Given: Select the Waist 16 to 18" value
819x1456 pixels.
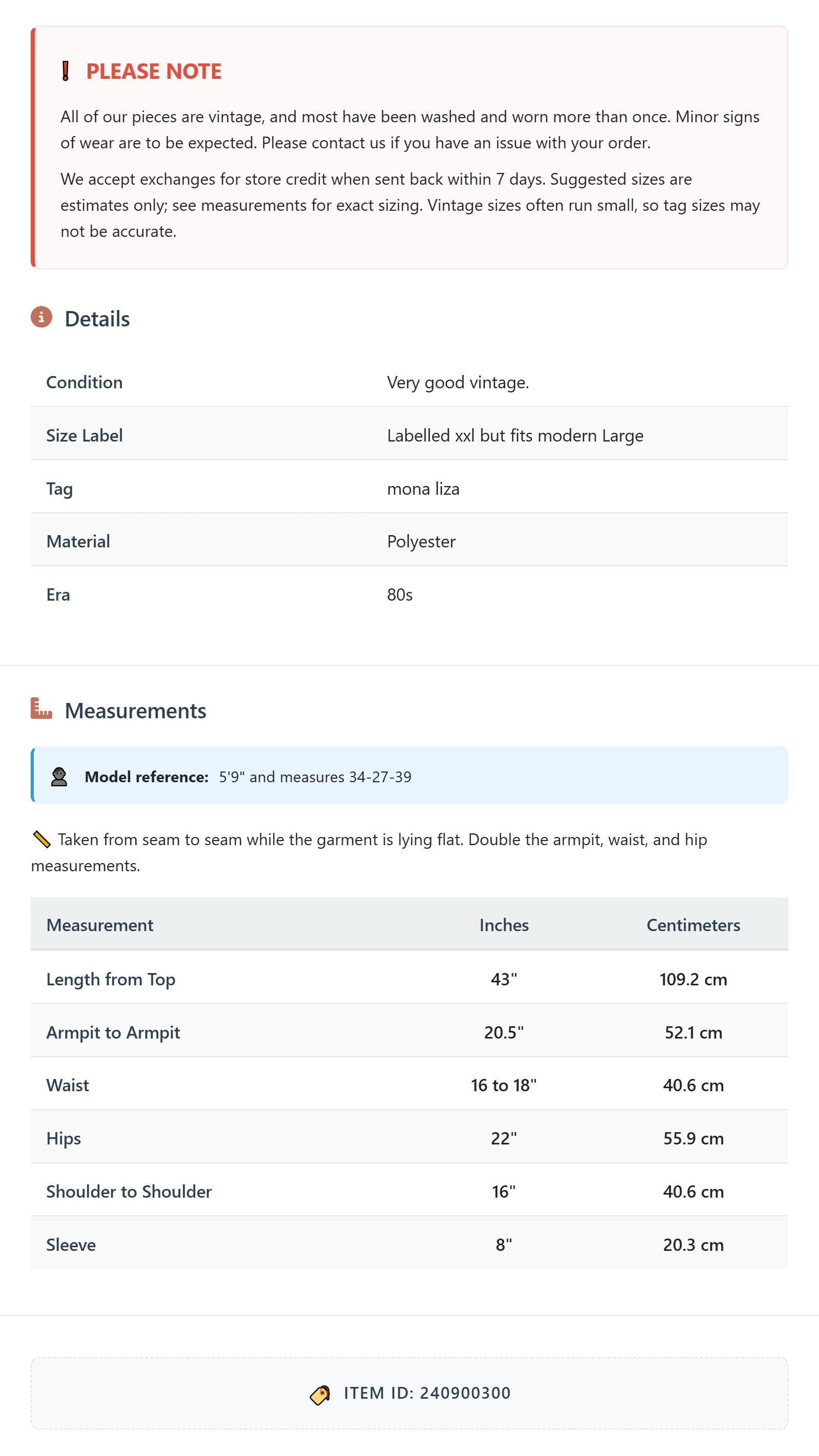Looking at the screenshot, I should click(503, 1085).
